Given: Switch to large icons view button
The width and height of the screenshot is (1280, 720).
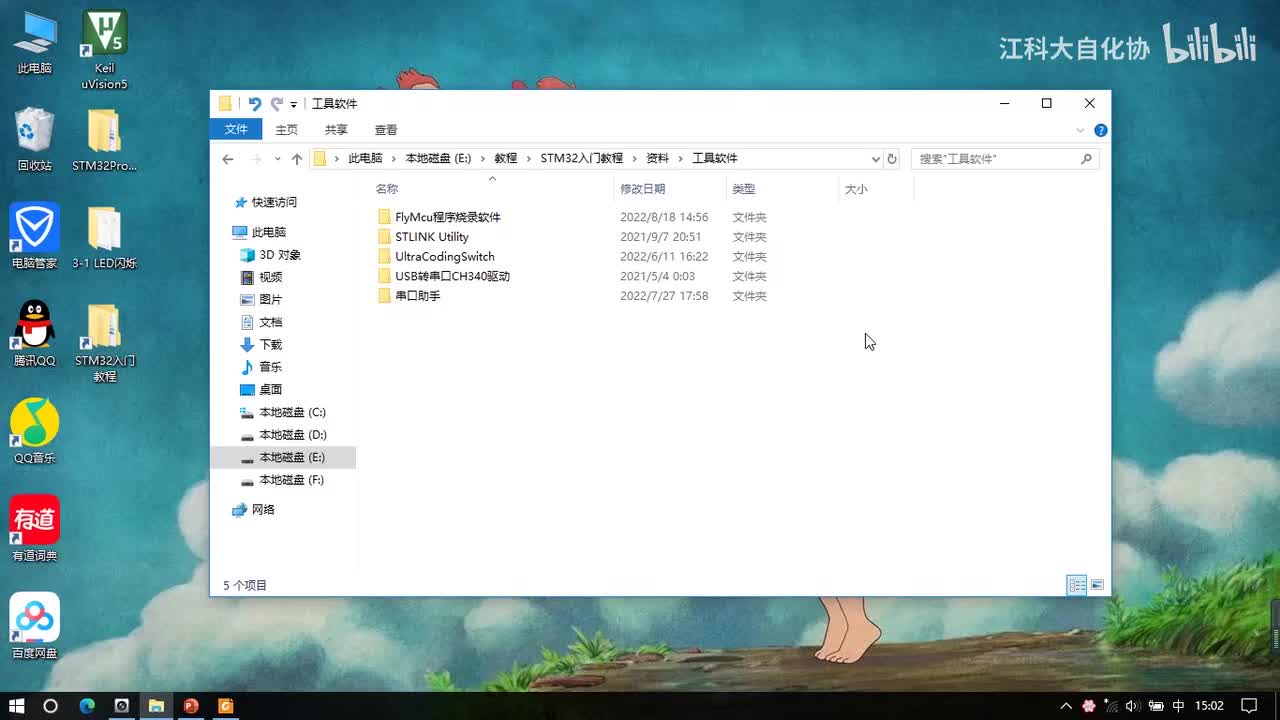Looking at the screenshot, I should tap(1097, 585).
